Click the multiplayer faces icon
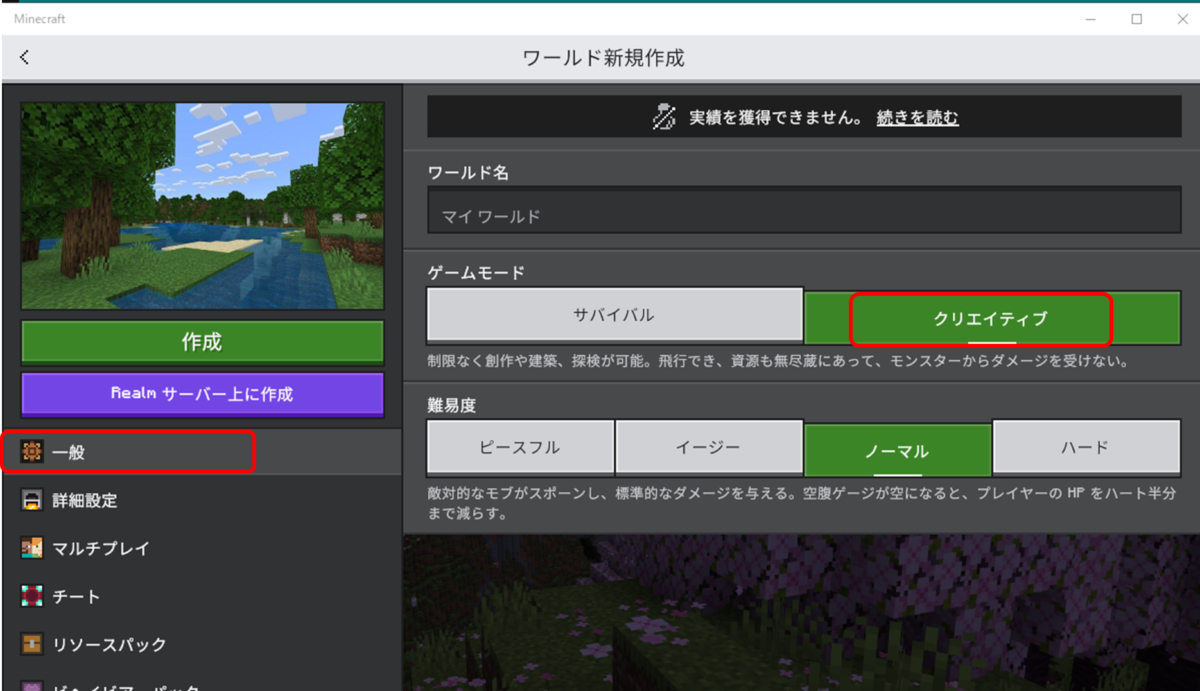The height and width of the screenshot is (691, 1200). pos(32,548)
